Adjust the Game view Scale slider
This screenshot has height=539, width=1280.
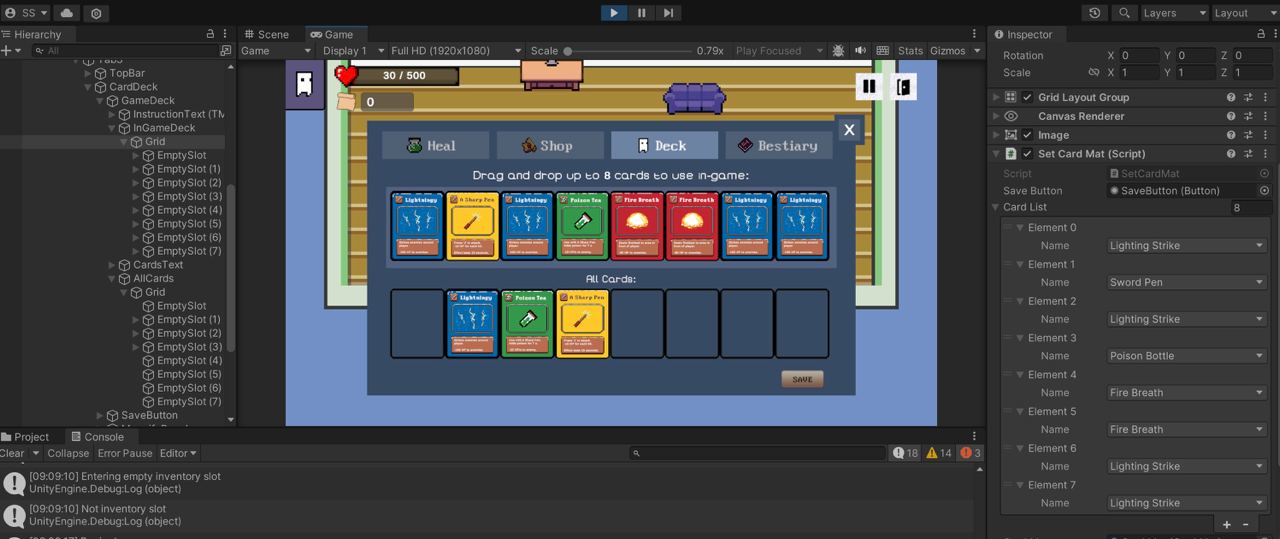629,50
